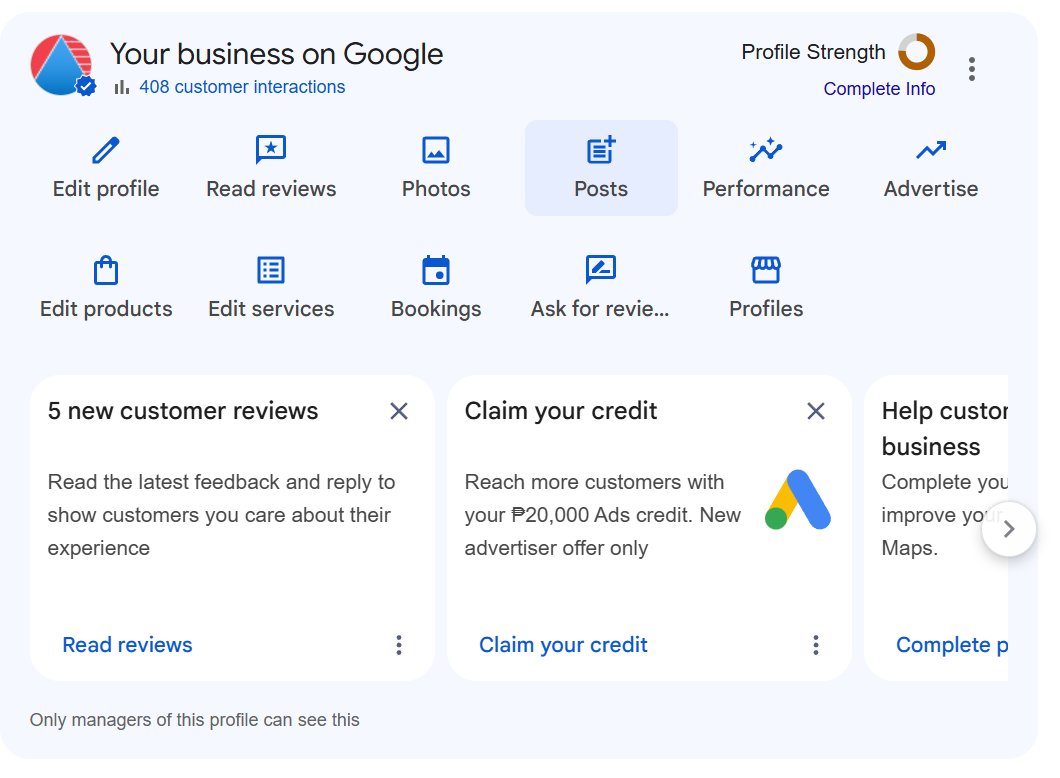Open more options on customer reviews card
This screenshot has height=778, width=1060.
pyautogui.click(x=399, y=645)
